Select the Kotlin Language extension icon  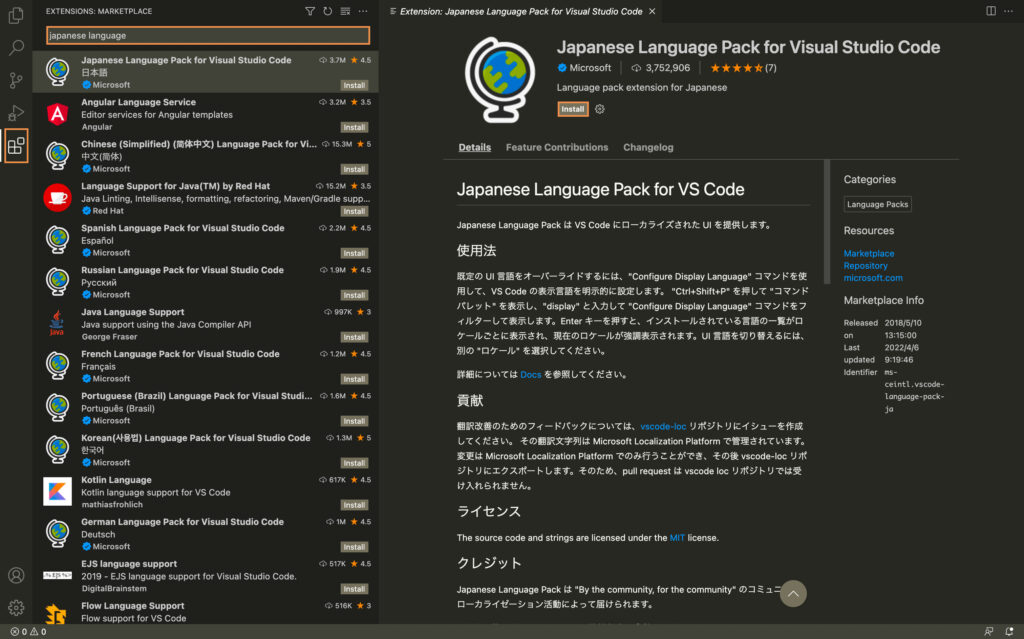tap(57, 491)
